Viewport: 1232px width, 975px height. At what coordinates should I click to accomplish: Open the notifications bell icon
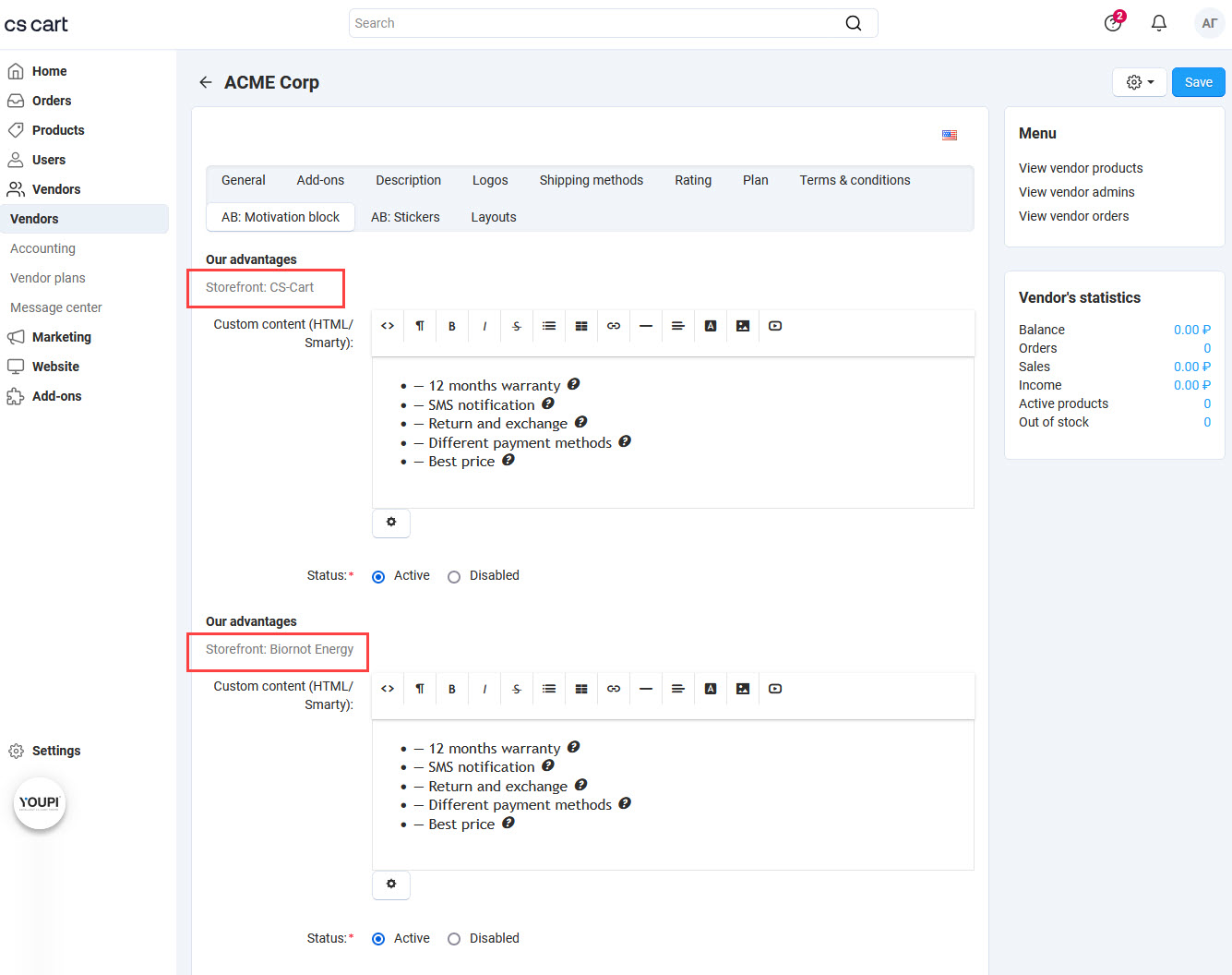coord(1159,23)
